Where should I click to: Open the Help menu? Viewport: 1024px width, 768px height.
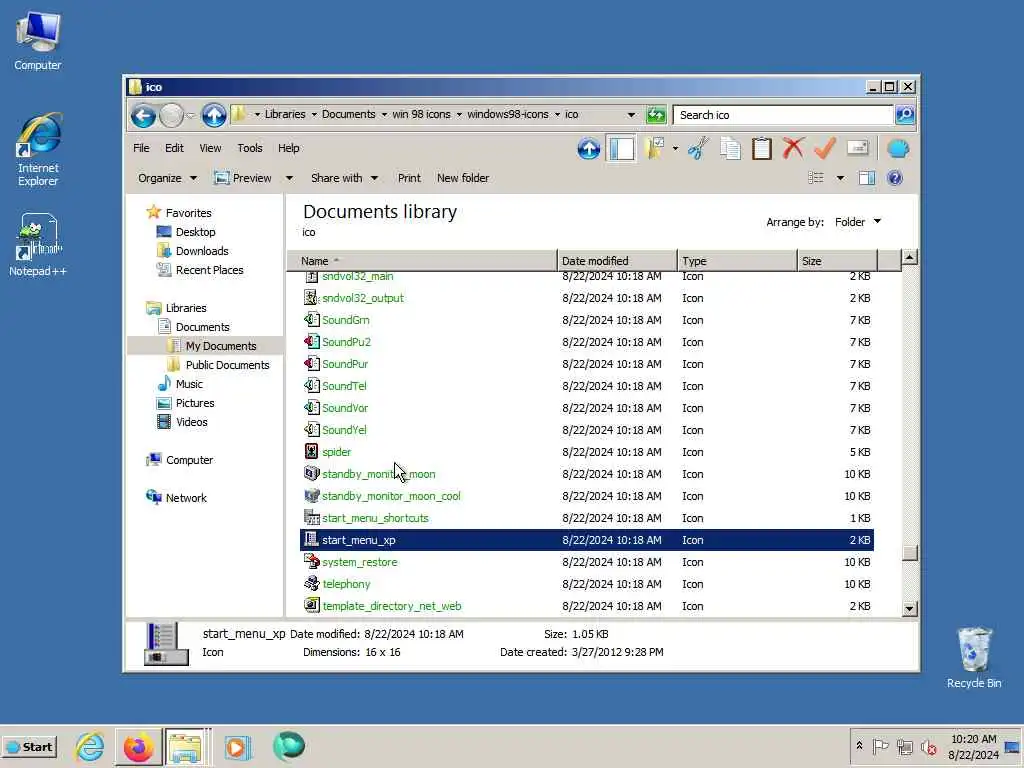pyautogui.click(x=289, y=148)
